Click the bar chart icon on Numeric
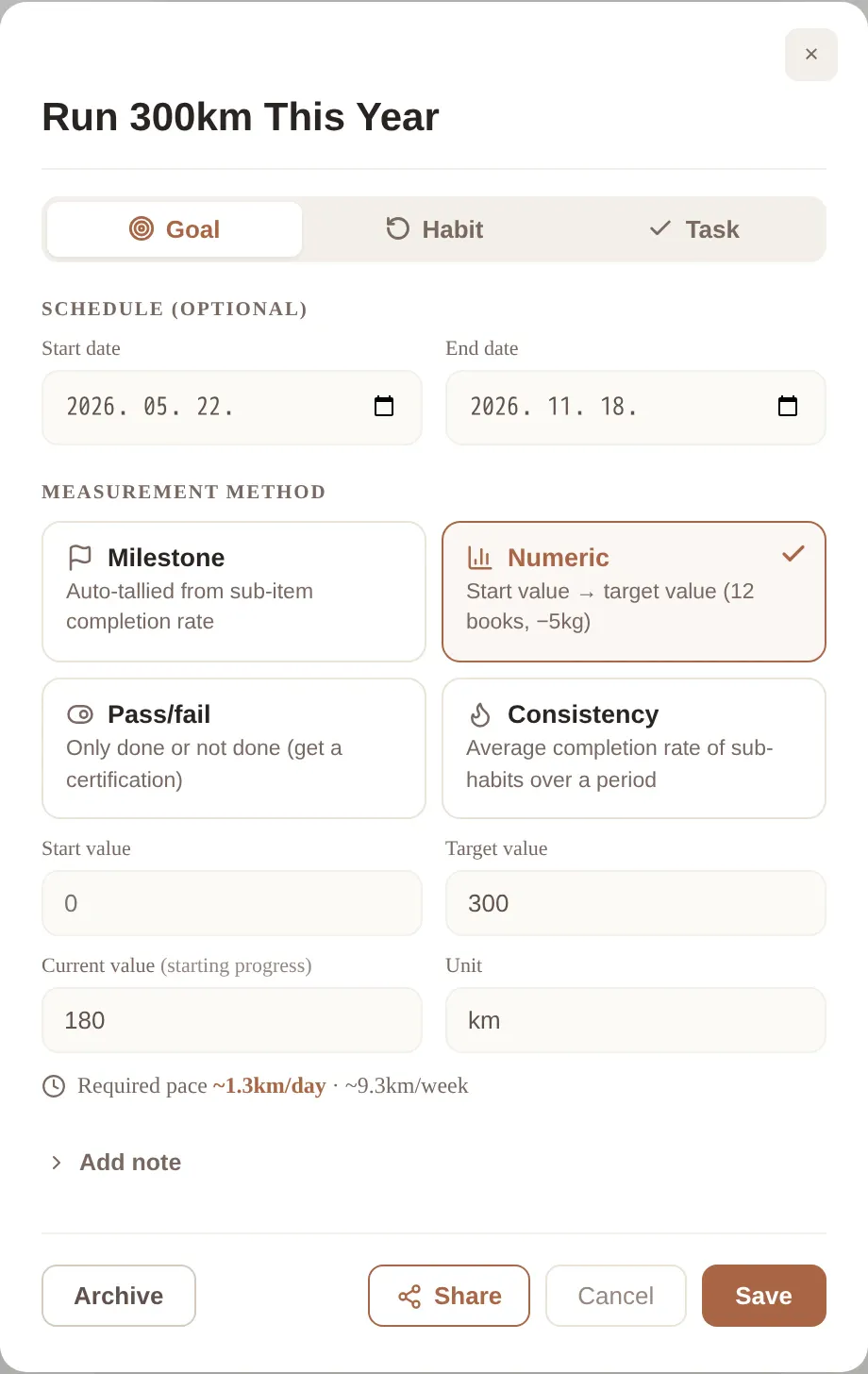Viewport: 868px width, 1374px height. pos(480,558)
